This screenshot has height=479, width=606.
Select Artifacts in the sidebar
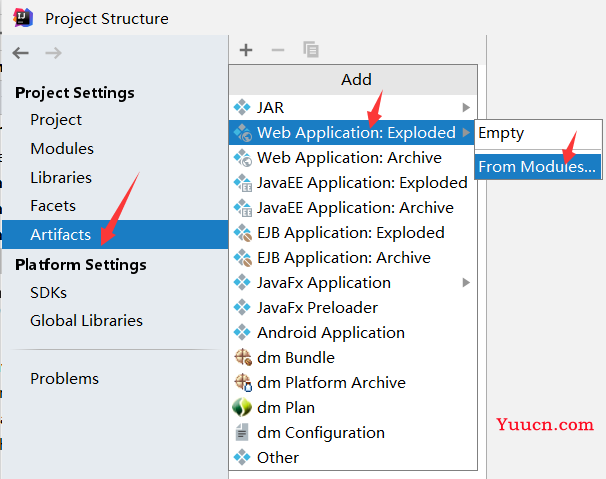115,235
